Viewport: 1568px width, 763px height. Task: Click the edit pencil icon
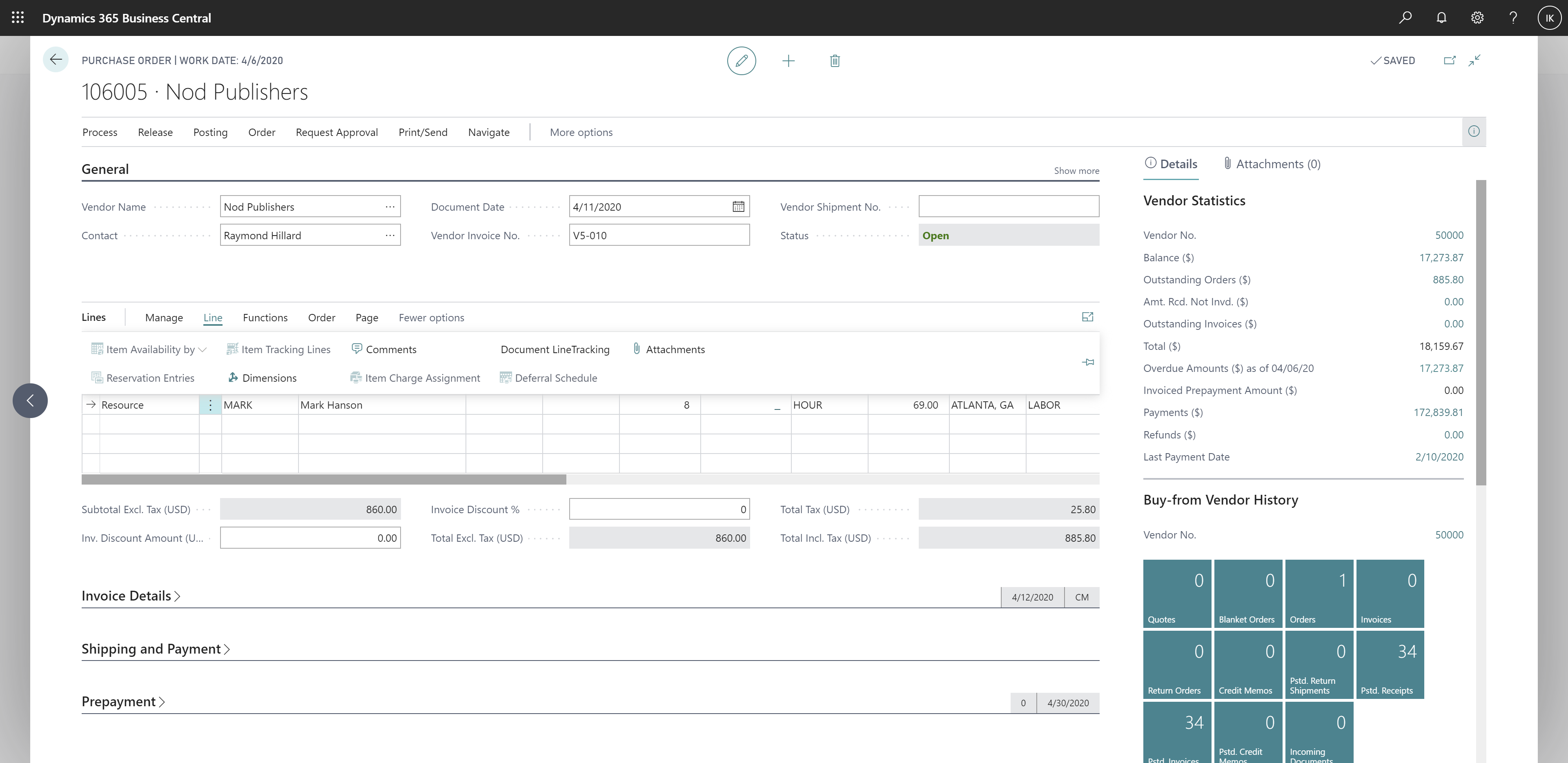coord(741,61)
